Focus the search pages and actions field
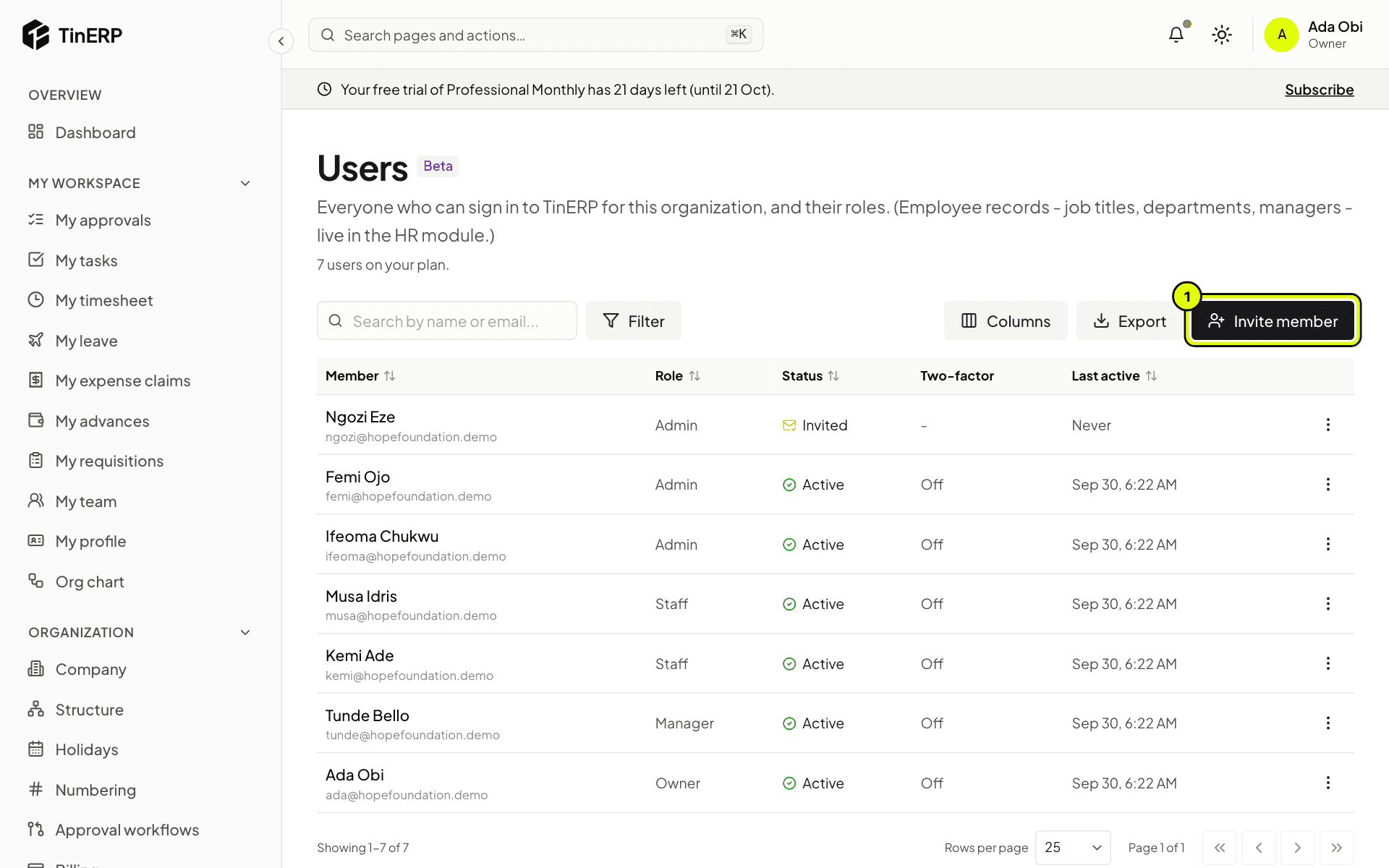1389x868 pixels. pos(535,35)
